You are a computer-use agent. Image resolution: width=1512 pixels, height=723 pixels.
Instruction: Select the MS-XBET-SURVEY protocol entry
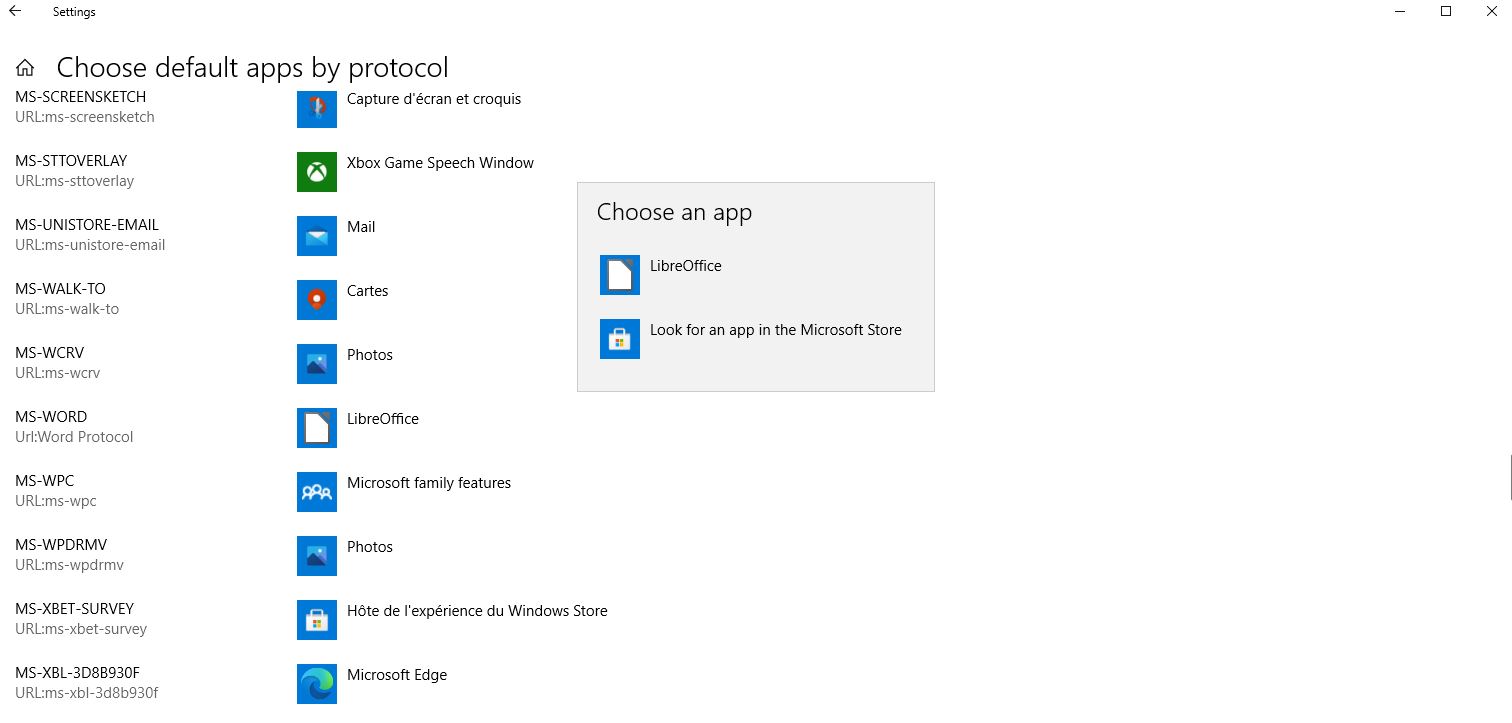pyautogui.click(x=82, y=618)
